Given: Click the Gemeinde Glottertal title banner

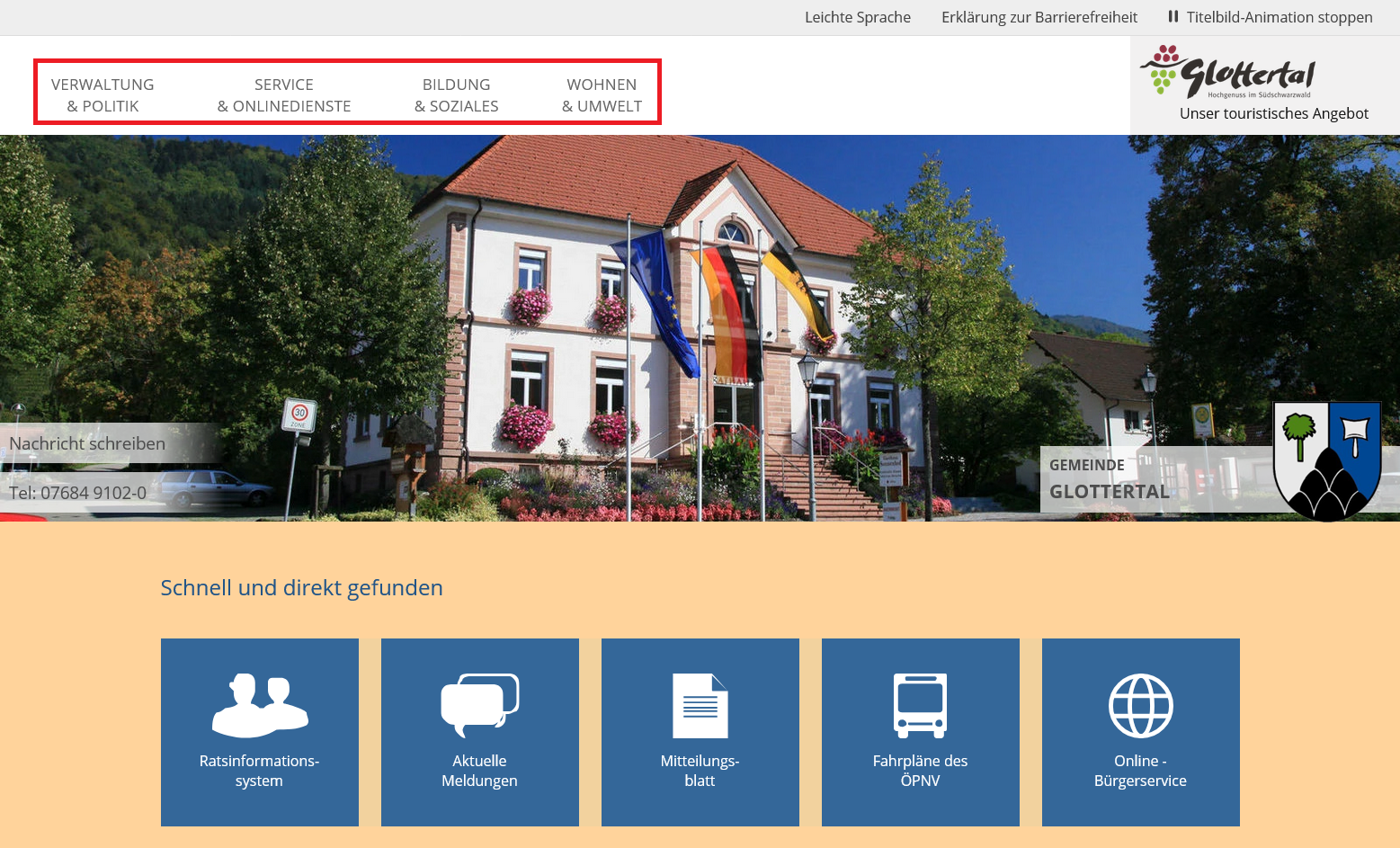Looking at the screenshot, I should click(x=1110, y=479).
